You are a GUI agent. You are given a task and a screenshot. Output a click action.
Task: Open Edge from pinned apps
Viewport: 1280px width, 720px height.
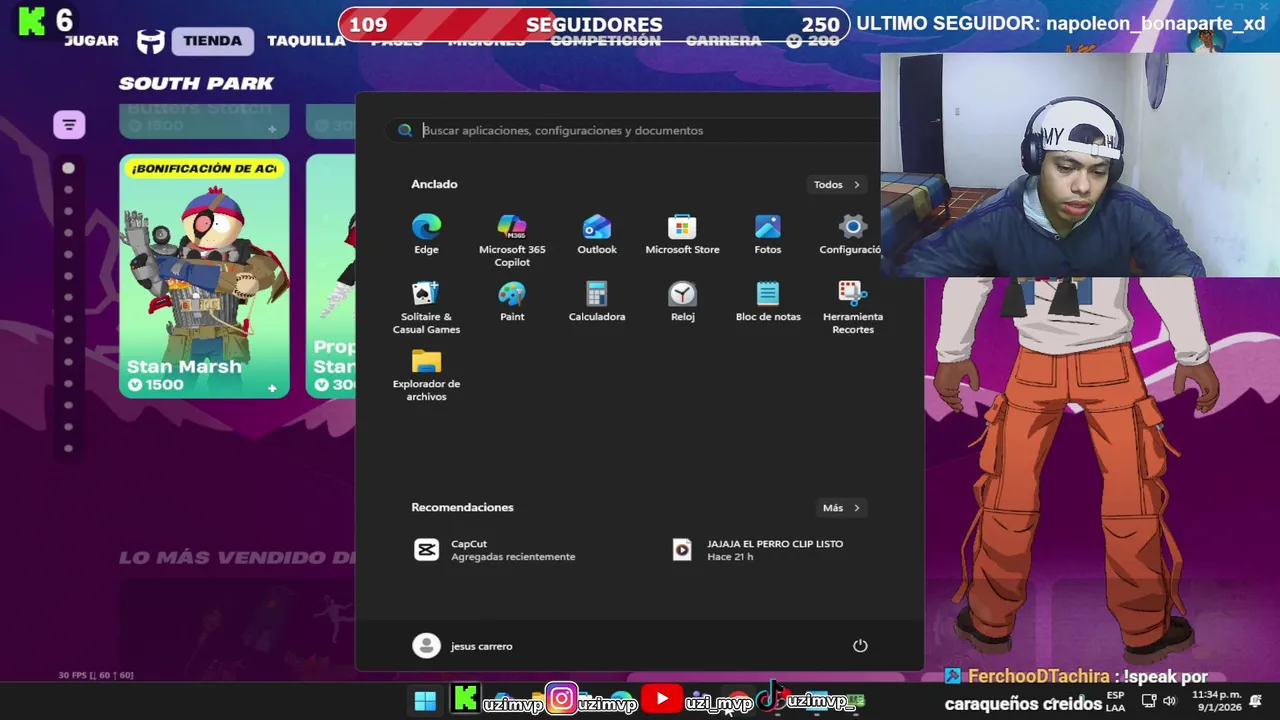pyautogui.click(x=426, y=235)
